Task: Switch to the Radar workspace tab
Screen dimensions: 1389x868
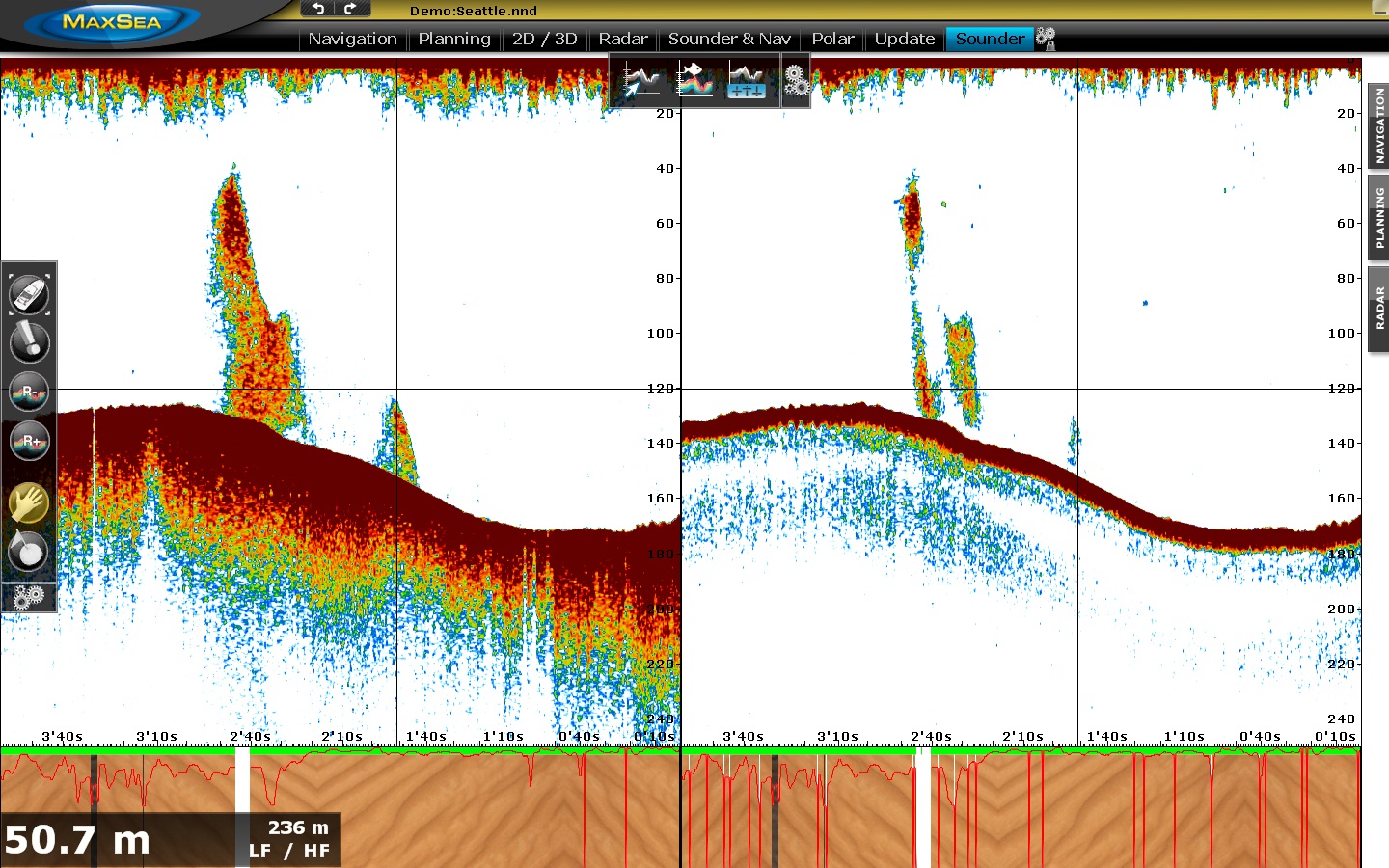Action: pyautogui.click(x=623, y=39)
